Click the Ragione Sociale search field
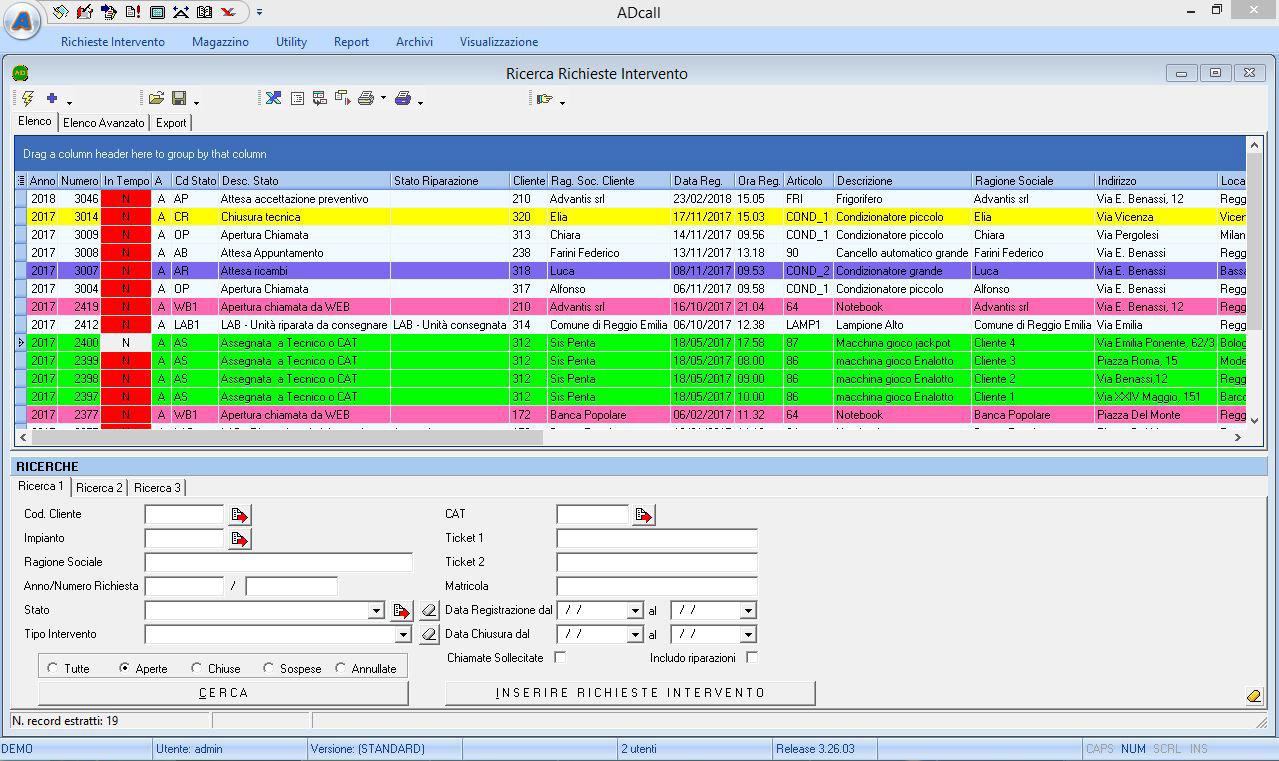 (278, 563)
